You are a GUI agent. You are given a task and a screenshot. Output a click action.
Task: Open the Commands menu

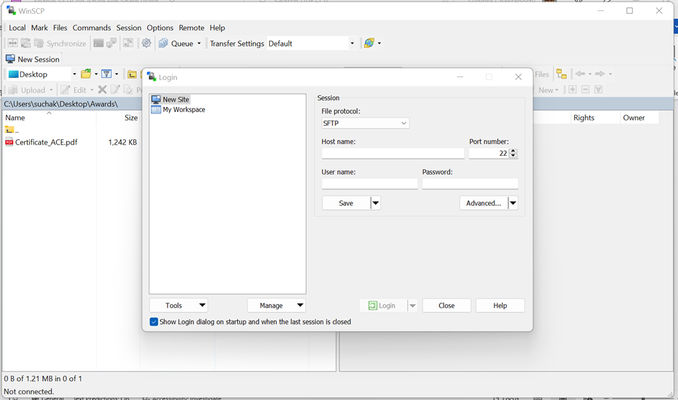(x=92, y=28)
